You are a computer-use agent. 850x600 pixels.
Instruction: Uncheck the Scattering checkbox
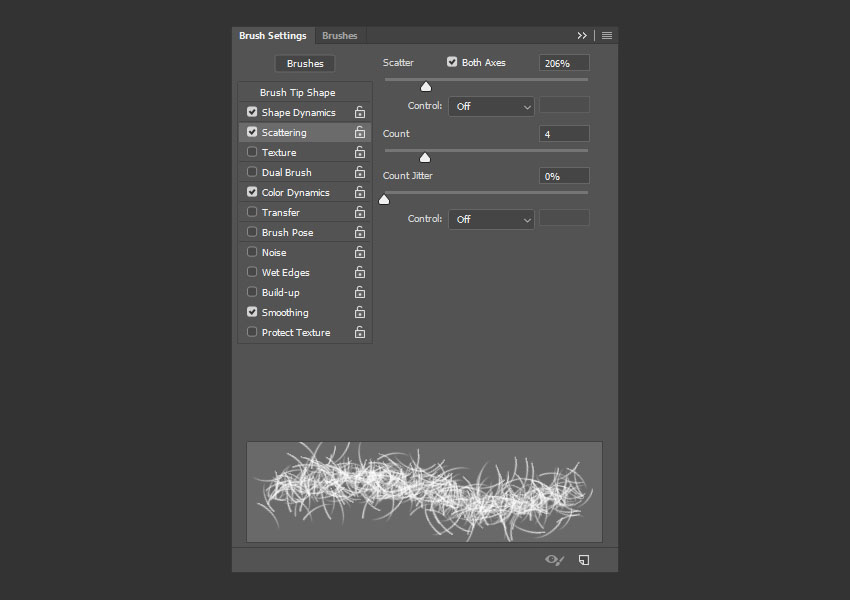pyautogui.click(x=252, y=132)
